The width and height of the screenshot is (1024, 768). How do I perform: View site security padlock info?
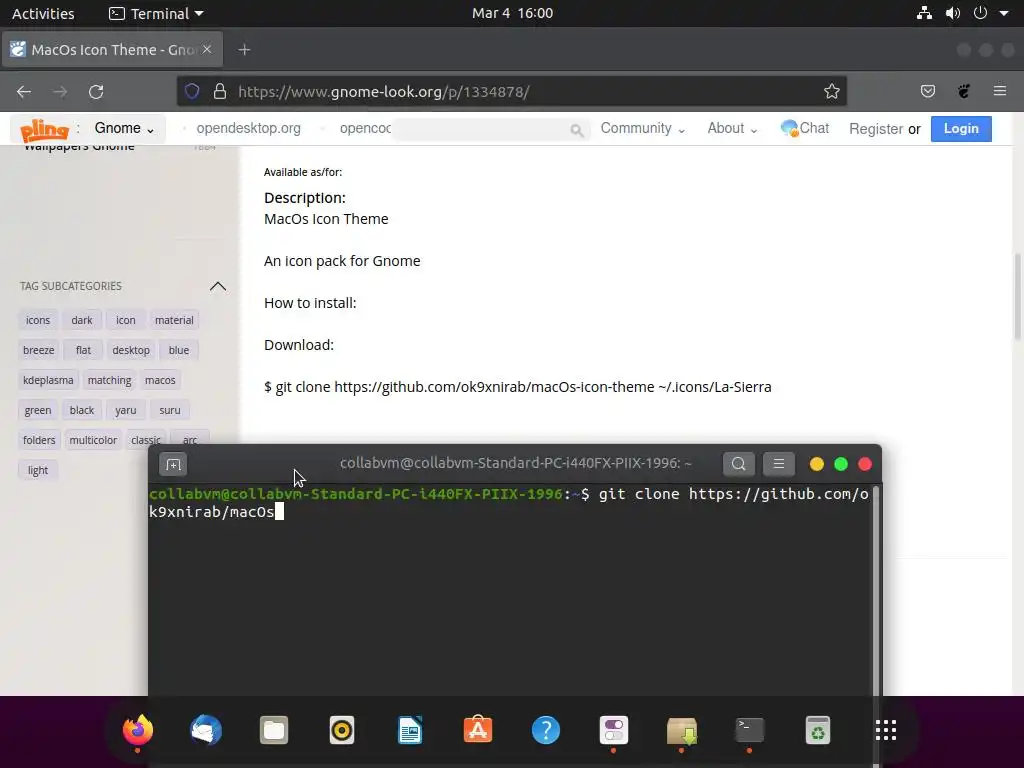[220, 91]
